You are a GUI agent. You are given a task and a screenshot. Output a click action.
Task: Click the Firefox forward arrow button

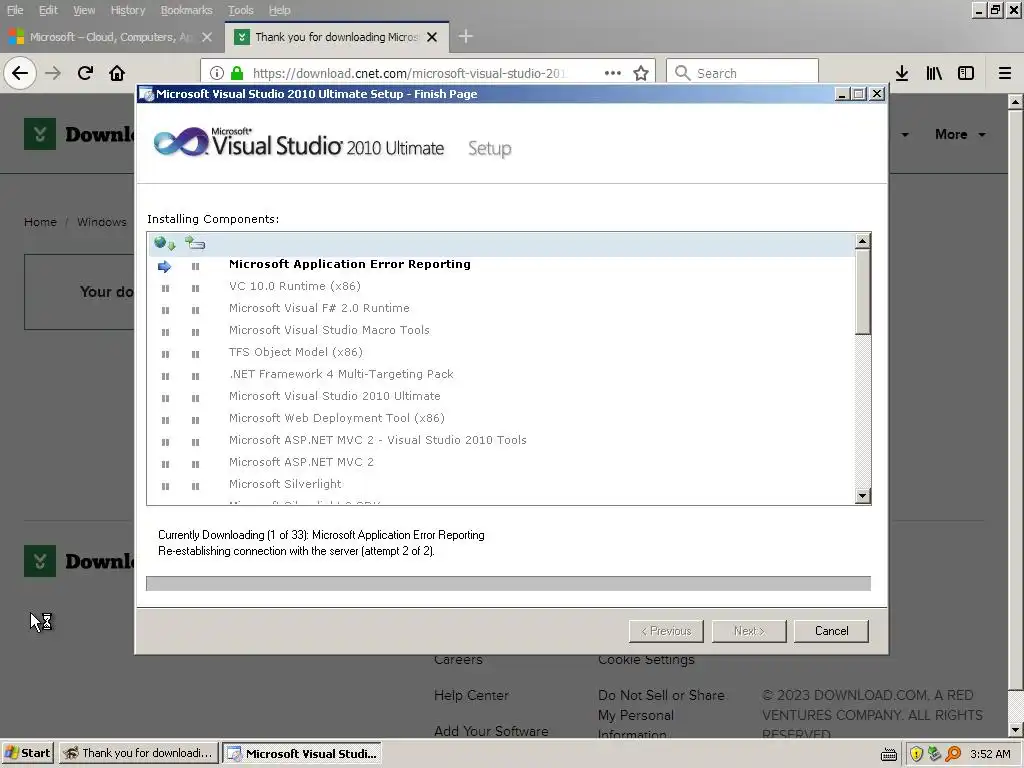coord(53,73)
